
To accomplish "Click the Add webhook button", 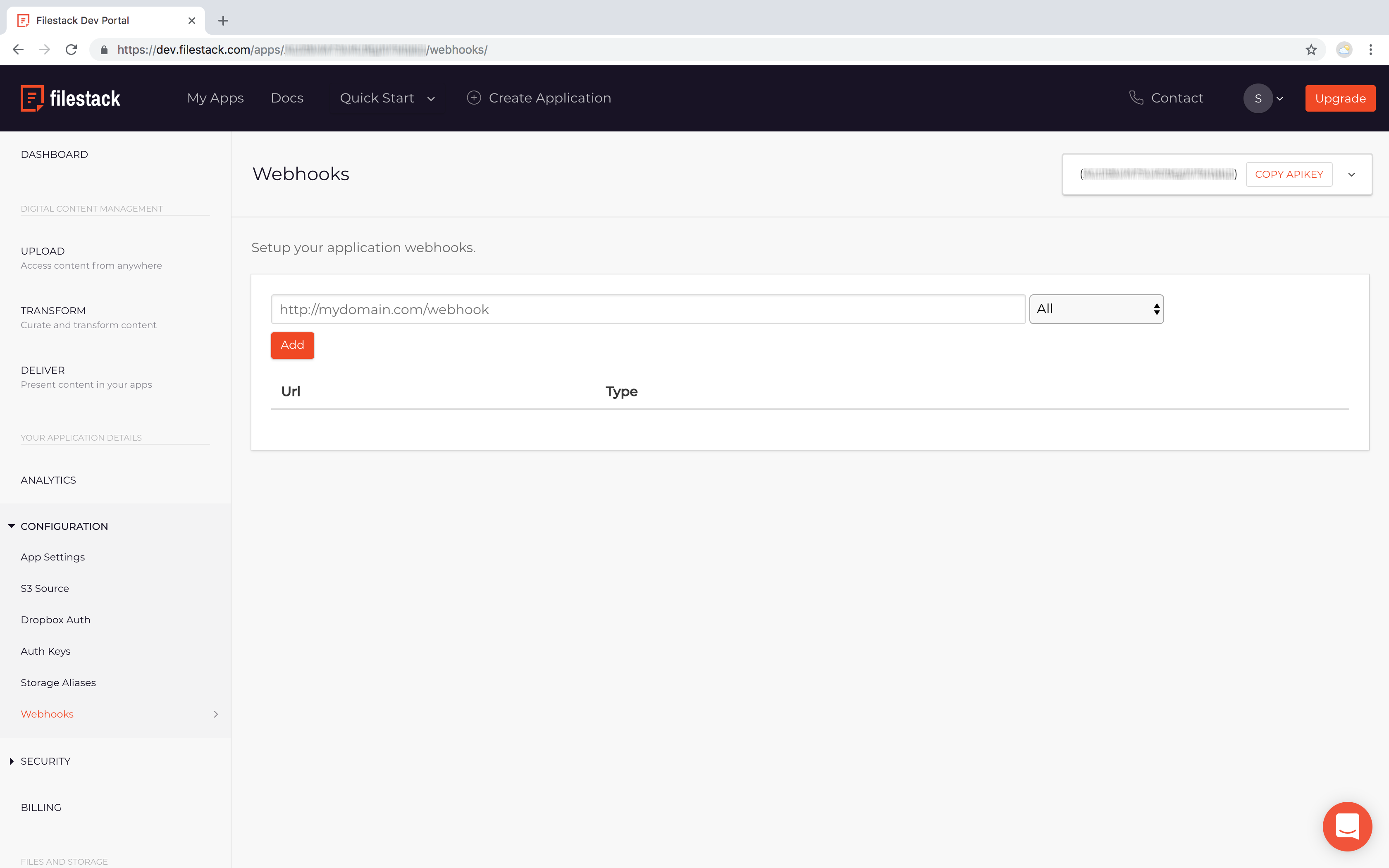I will click(x=293, y=345).
